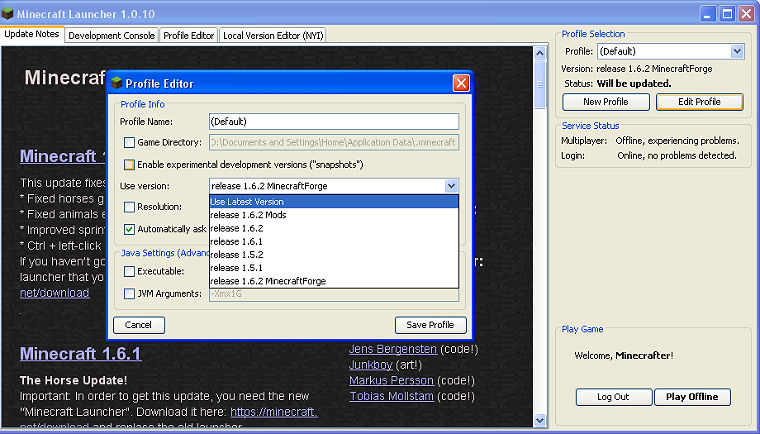The image size is (760, 434).
Task: Open the Jens Bergensten link
Action: click(x=393, y=349)
